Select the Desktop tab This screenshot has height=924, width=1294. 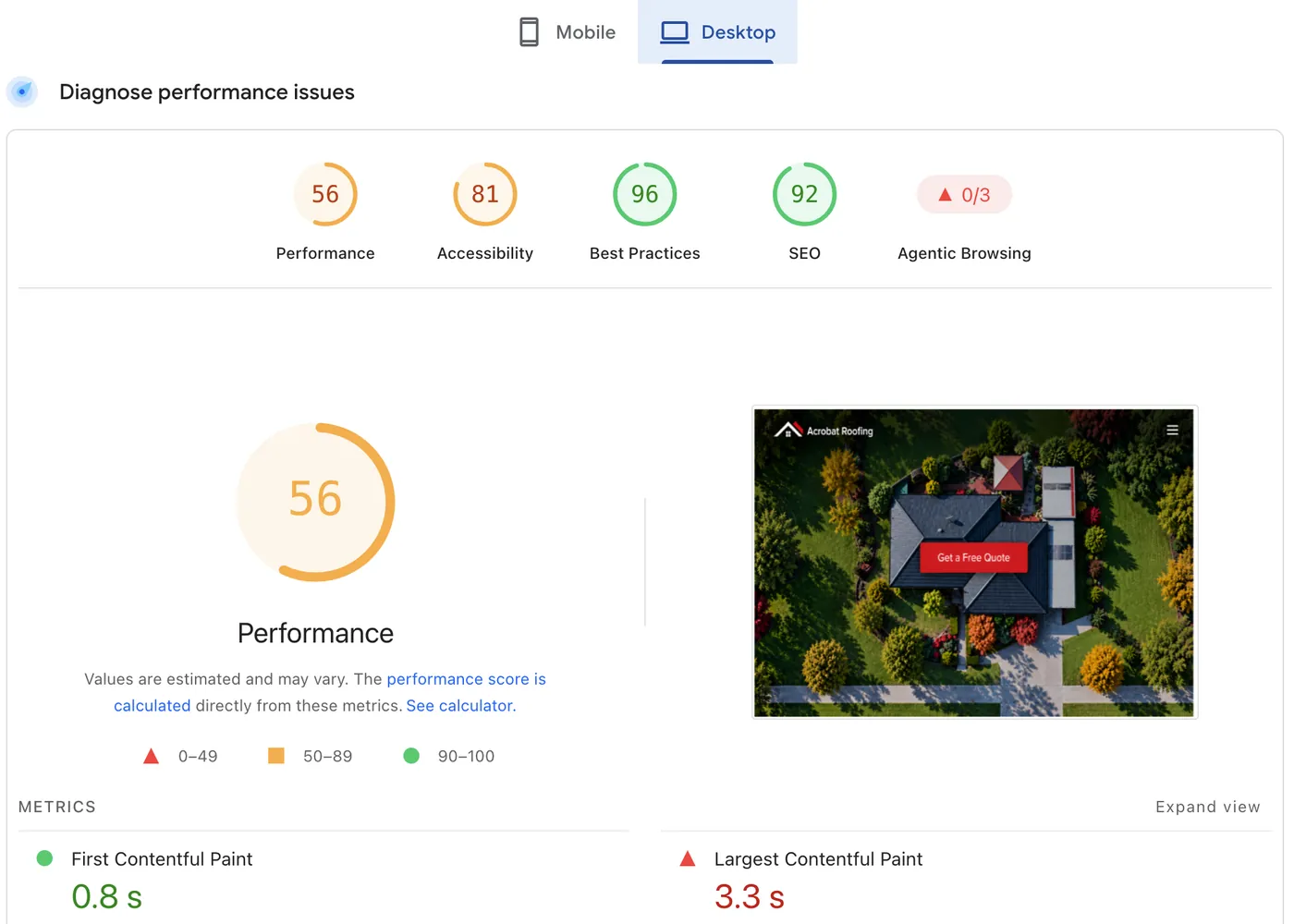click(717, 32)
